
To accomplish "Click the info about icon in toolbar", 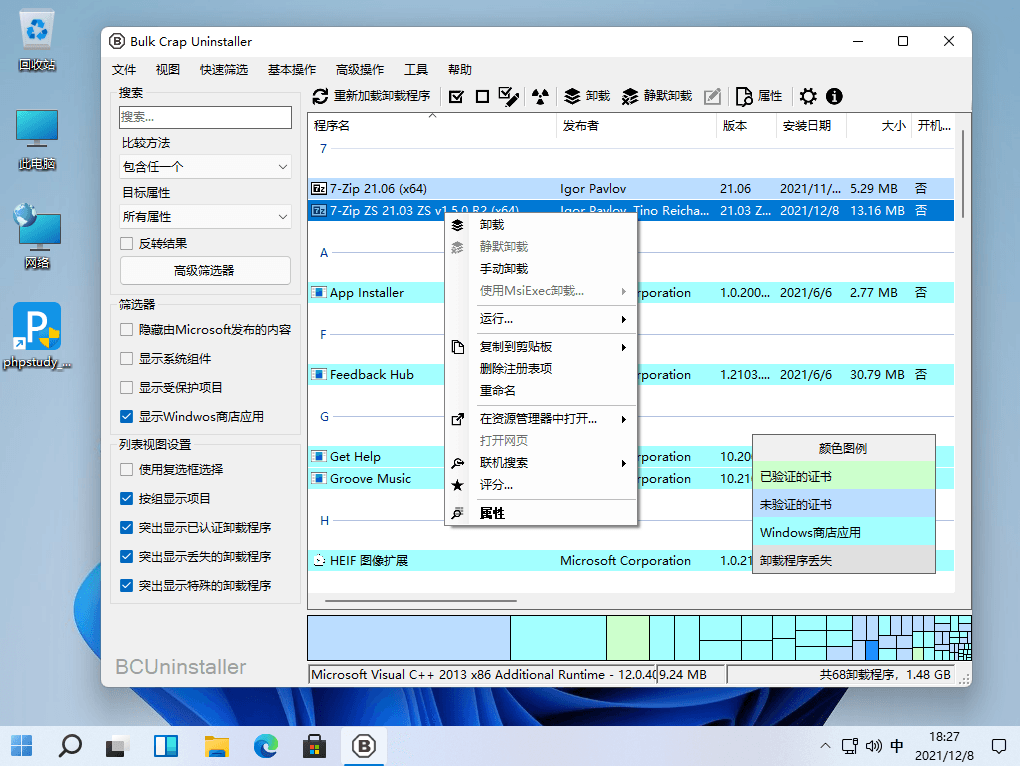I will pyautogui.click(x=834, y=96).
